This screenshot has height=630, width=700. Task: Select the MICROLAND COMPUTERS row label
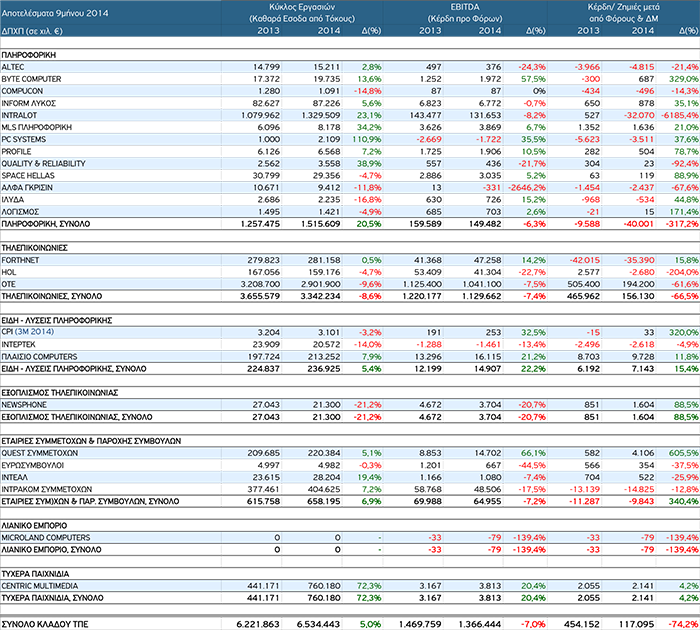[x=46, y=538]
